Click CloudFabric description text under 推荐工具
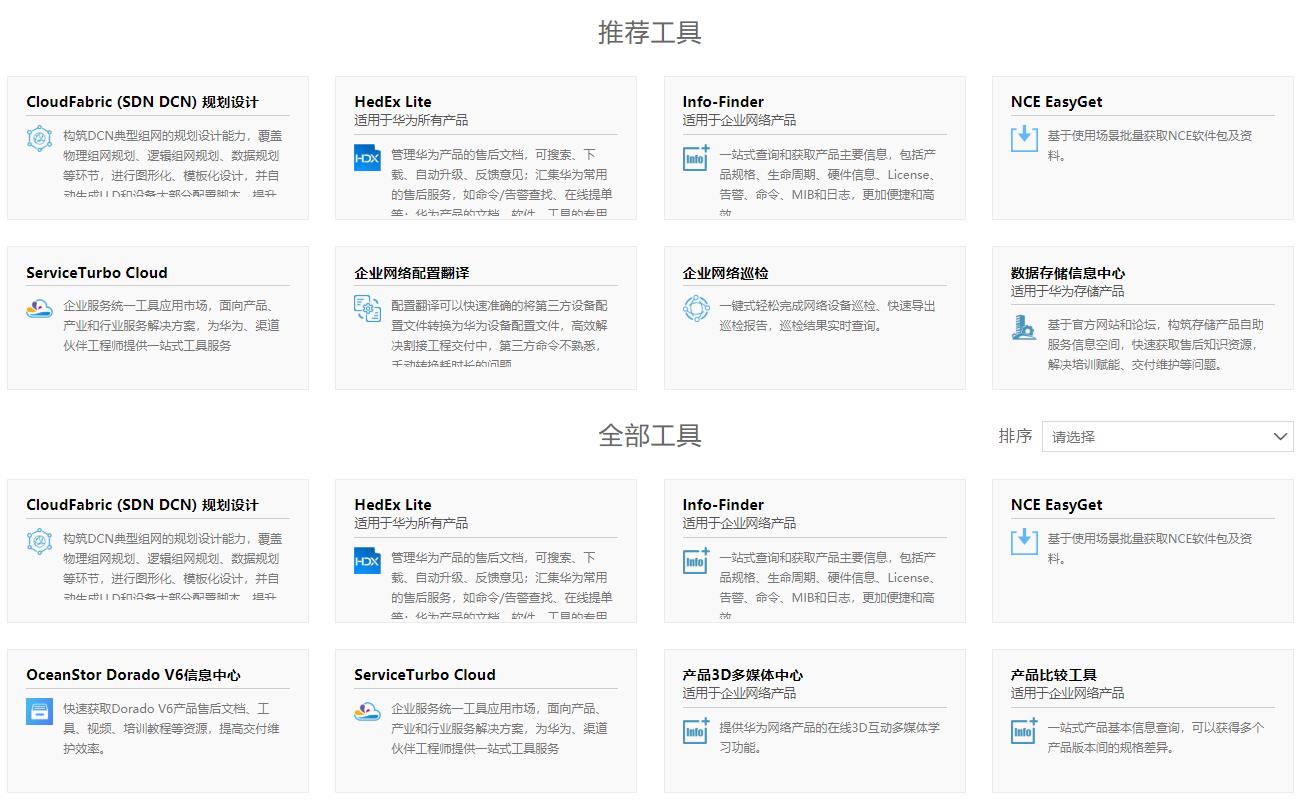 click(x=172, y=160)
